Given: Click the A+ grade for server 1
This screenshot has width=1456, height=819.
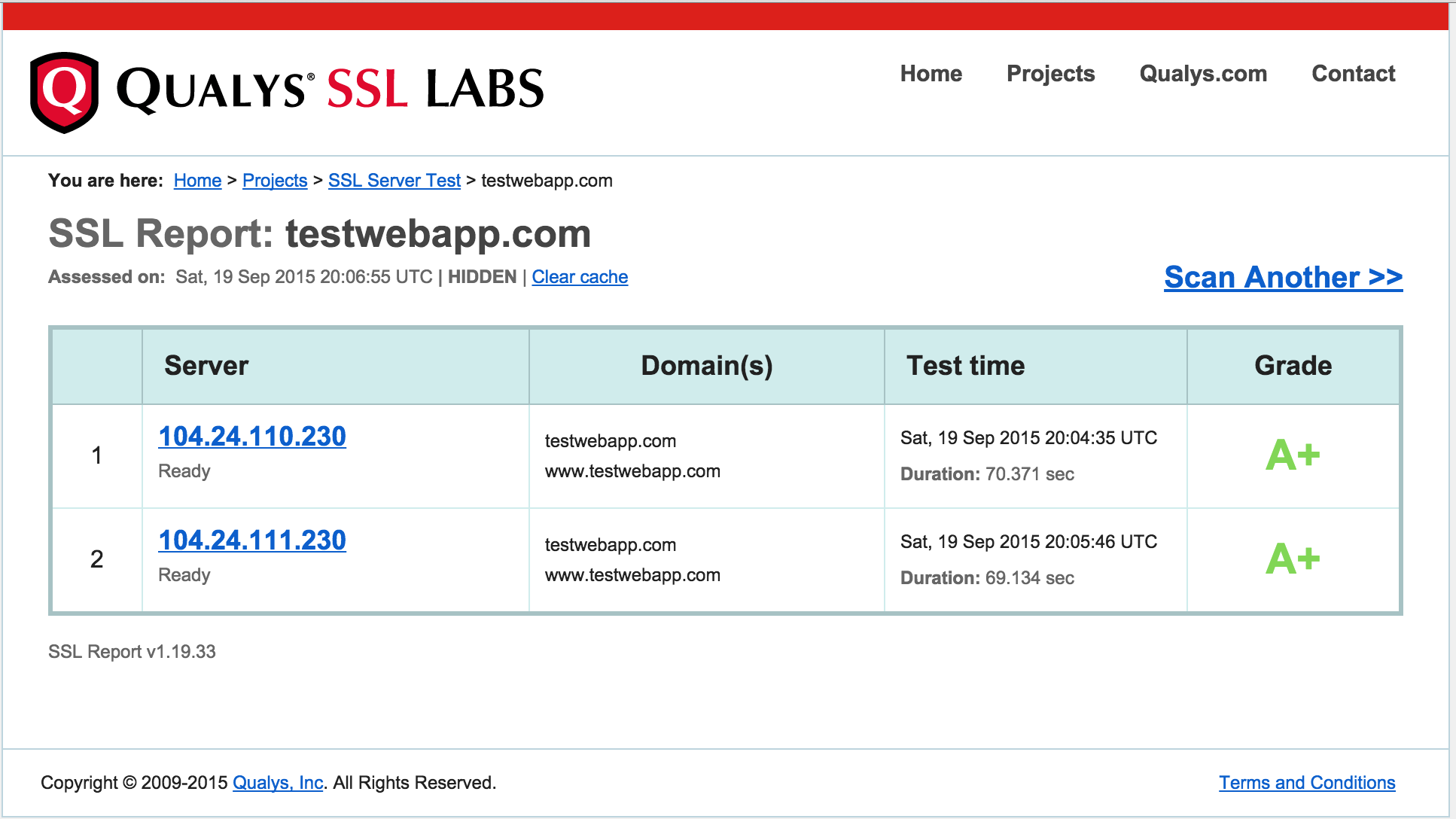Looking at the screenshot, I should point(1292,455).
